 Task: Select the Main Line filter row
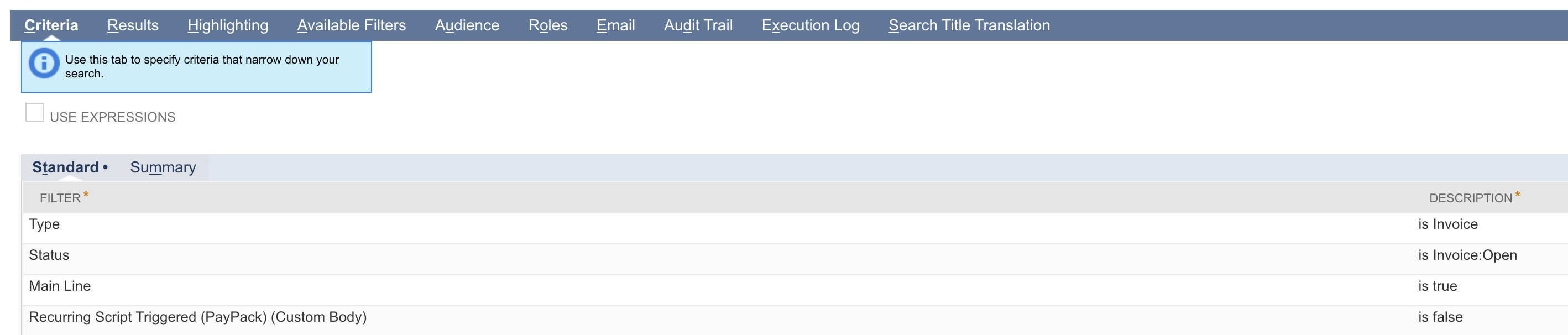60,286
